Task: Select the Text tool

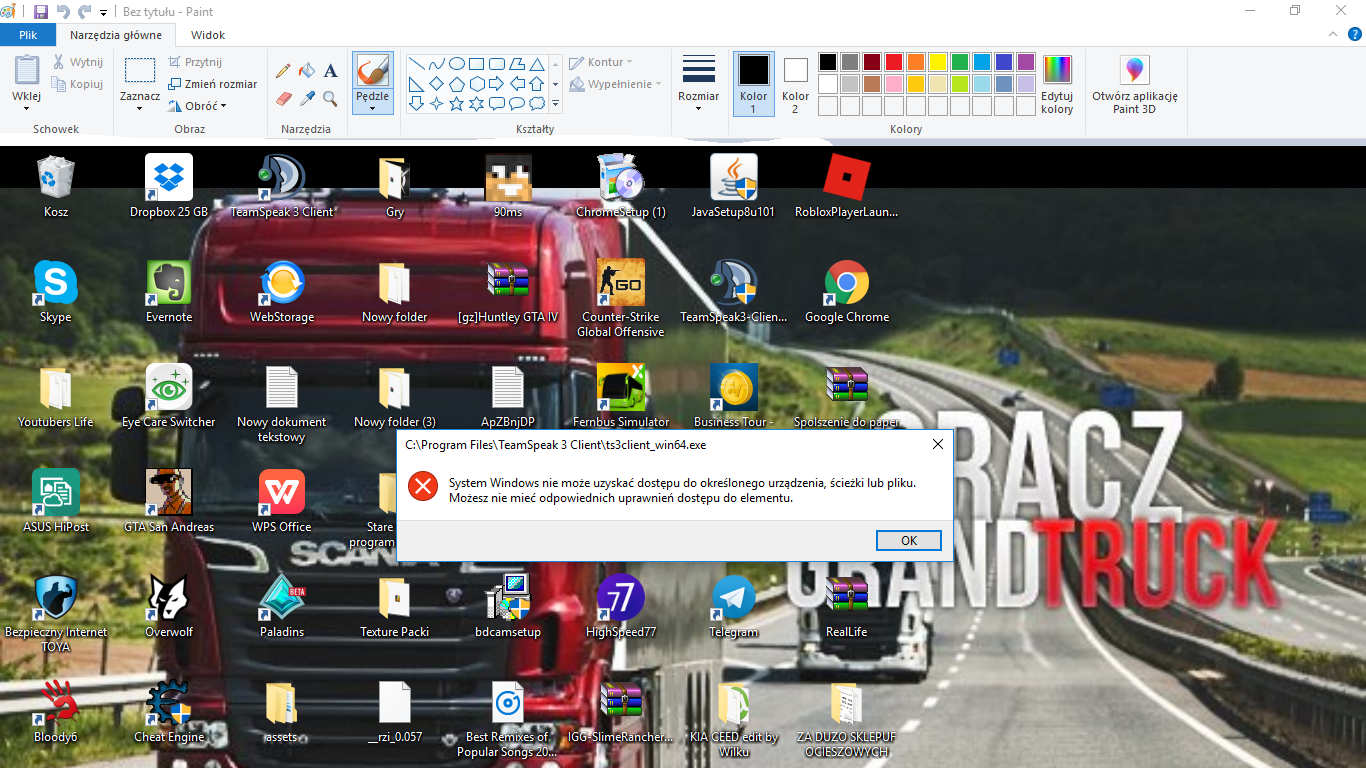Action: click(330, 71)
